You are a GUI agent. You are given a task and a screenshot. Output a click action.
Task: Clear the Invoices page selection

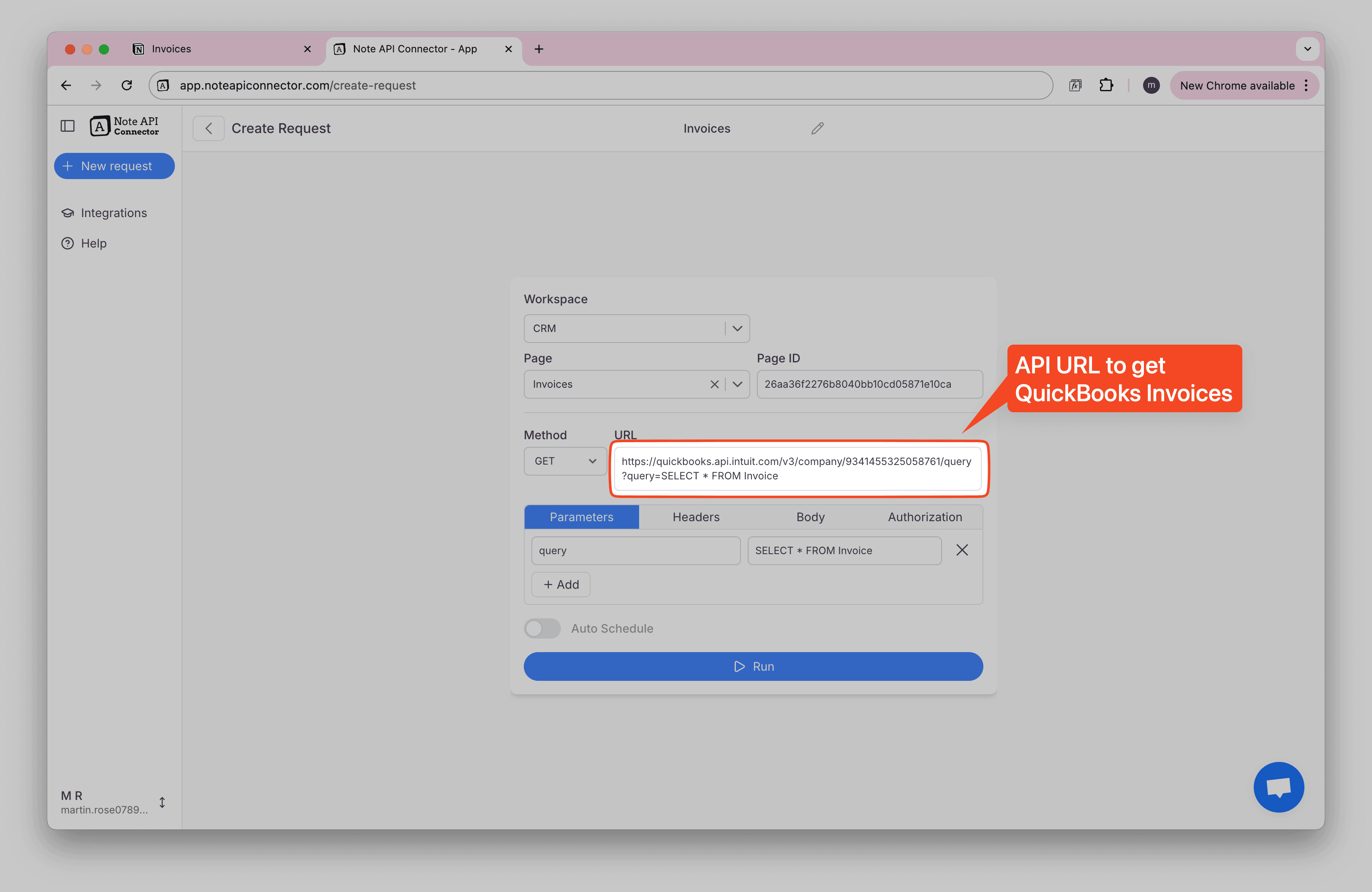(x=714, y=384)
